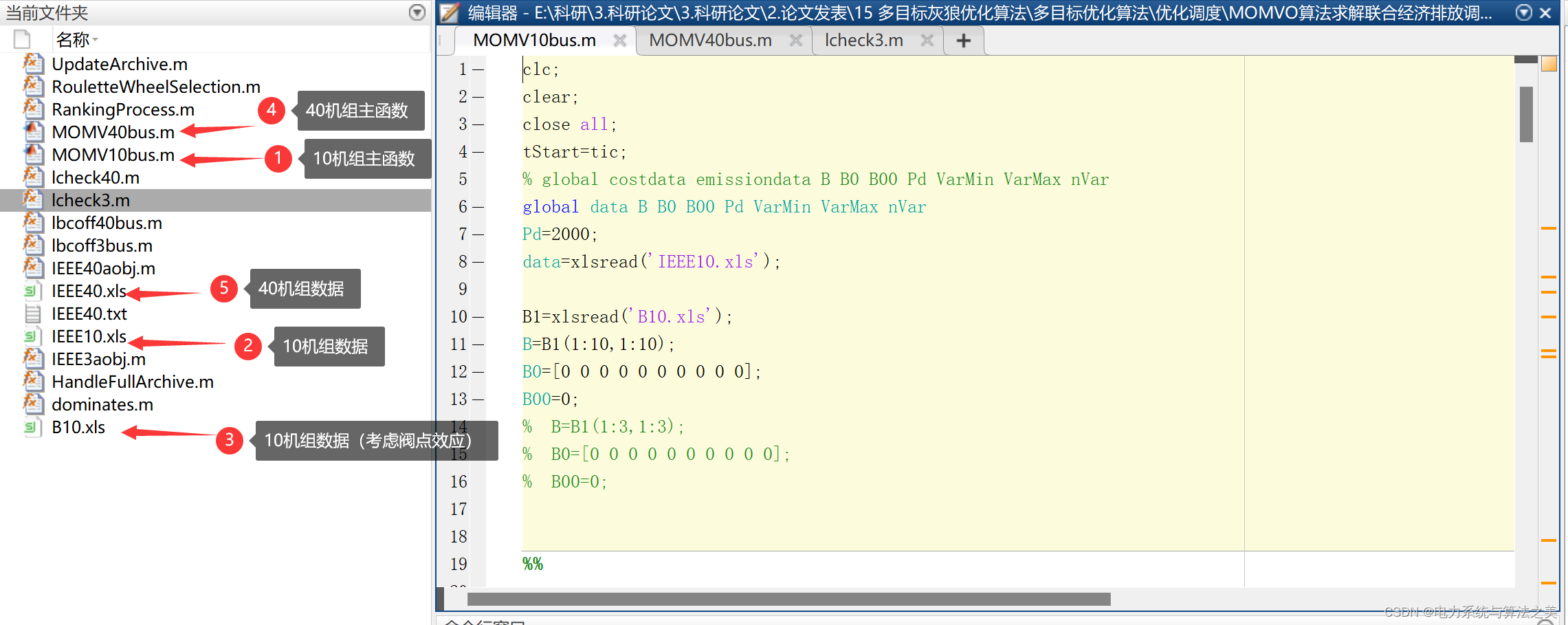Click the lbcoff3bus.m file icon
This screenshot has height=625, width=1568.
[34, 245]
